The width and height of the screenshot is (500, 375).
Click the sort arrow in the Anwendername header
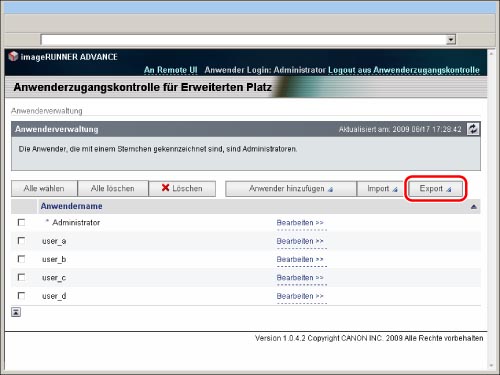pos(473,207)
